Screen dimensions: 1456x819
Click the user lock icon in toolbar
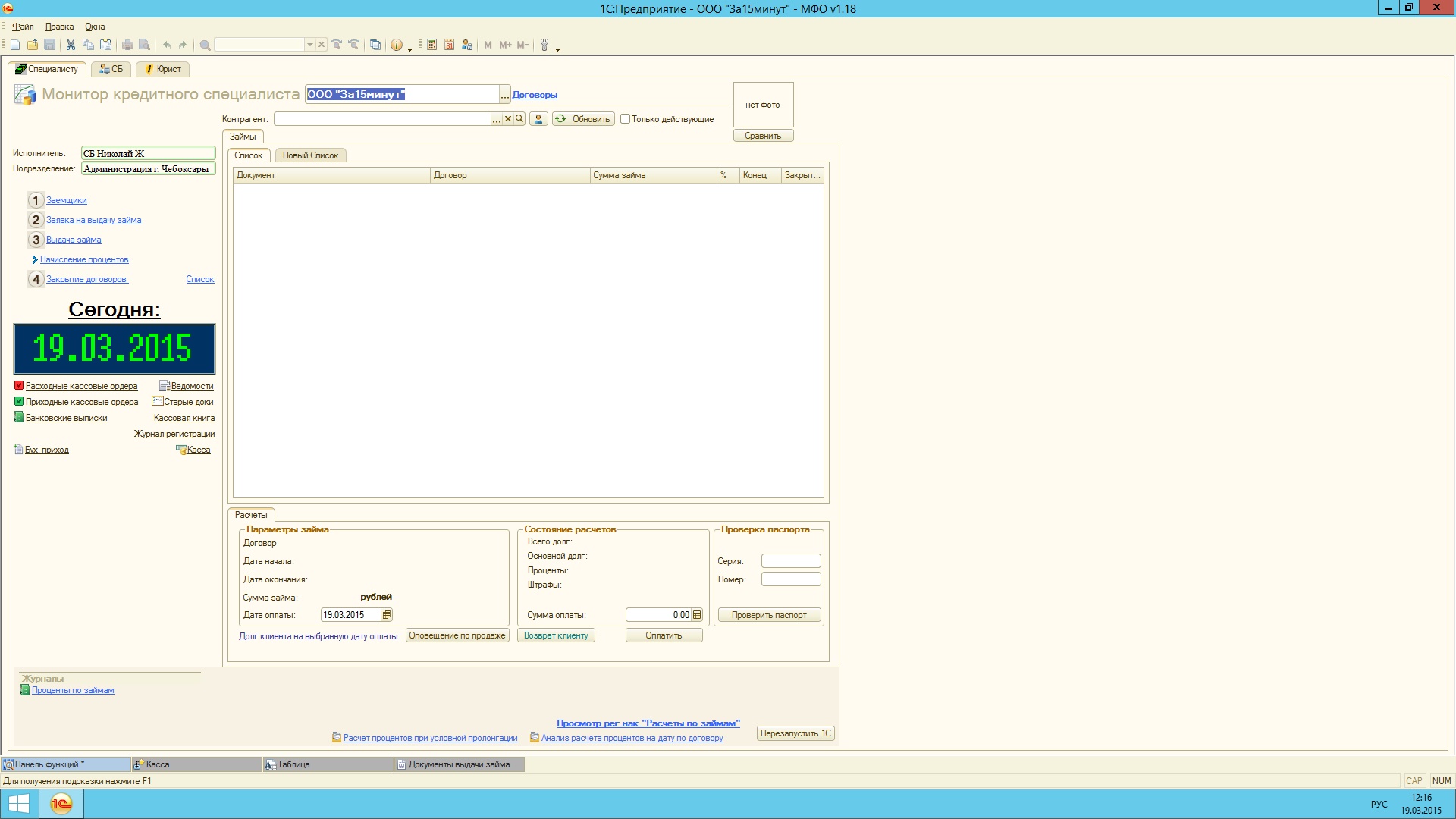pos(467,45)
